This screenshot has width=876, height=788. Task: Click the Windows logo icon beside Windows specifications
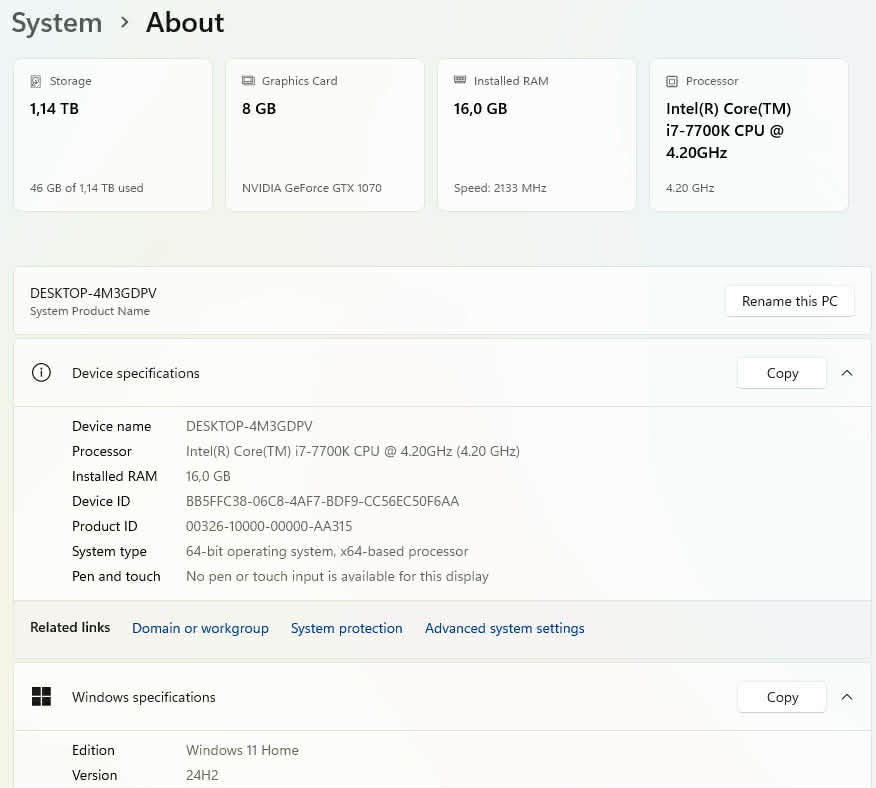41,697
